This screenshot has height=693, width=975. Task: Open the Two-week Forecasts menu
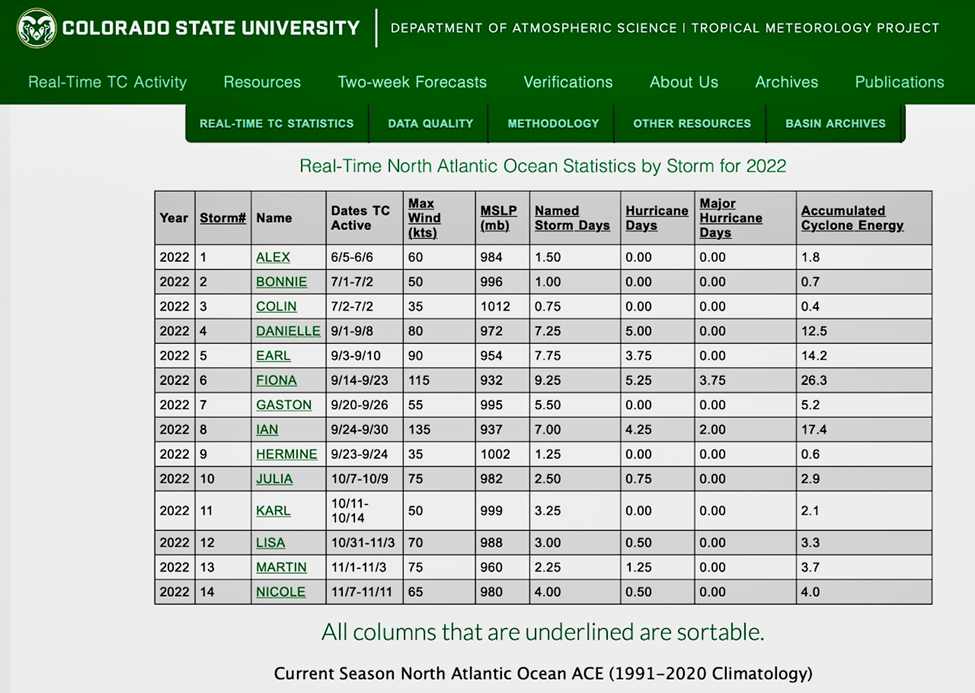[412, 82]
